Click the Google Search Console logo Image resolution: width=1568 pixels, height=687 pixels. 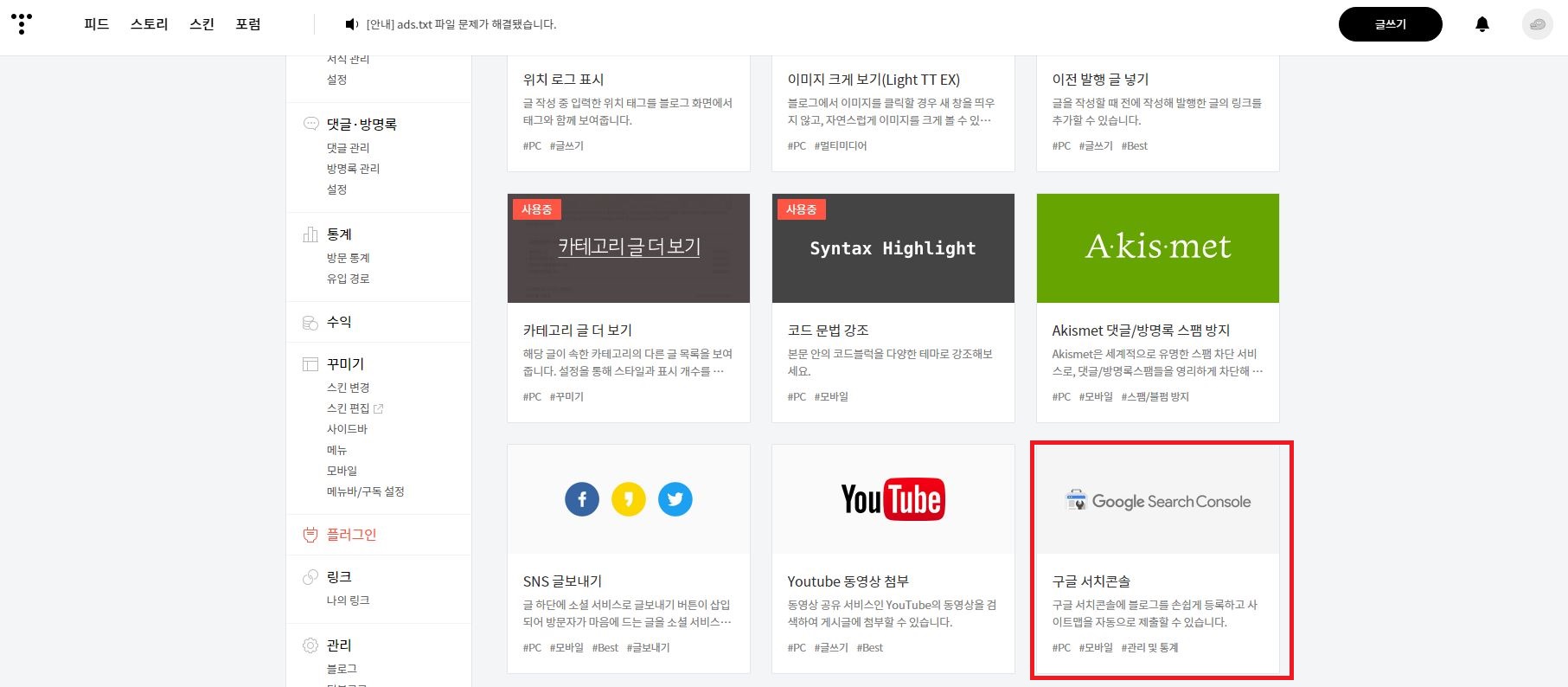(x=1158, y=501)
